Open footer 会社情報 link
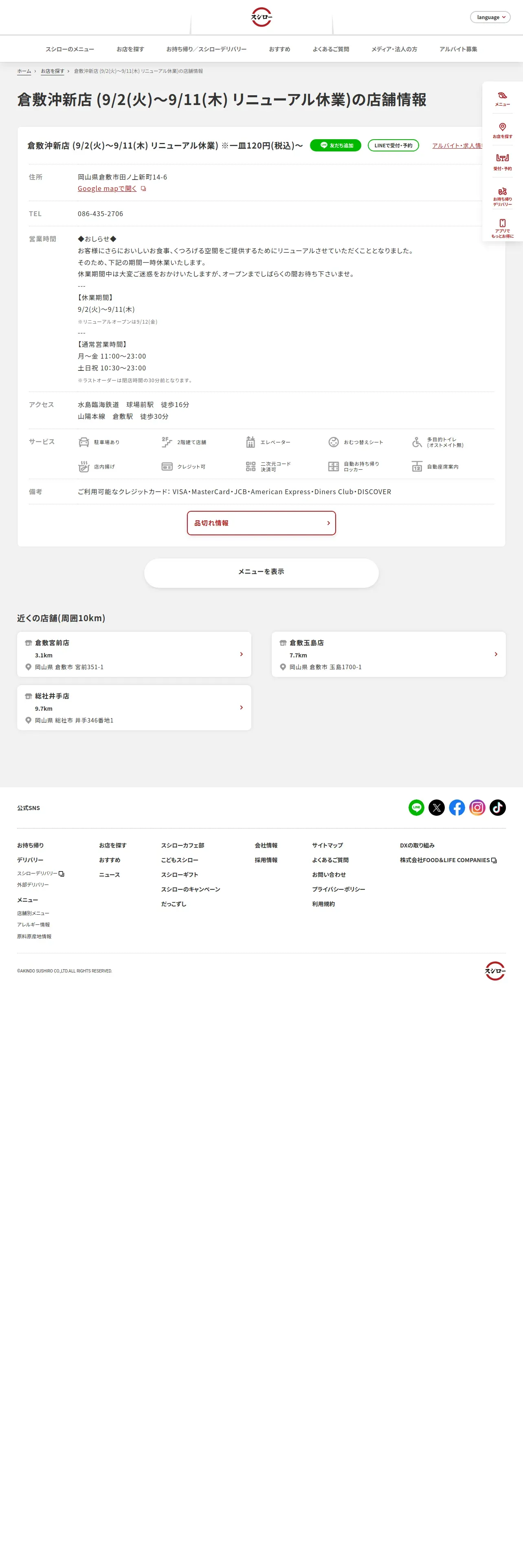Viewport: 523px width, 1568px height. click(x=266, y=845)
